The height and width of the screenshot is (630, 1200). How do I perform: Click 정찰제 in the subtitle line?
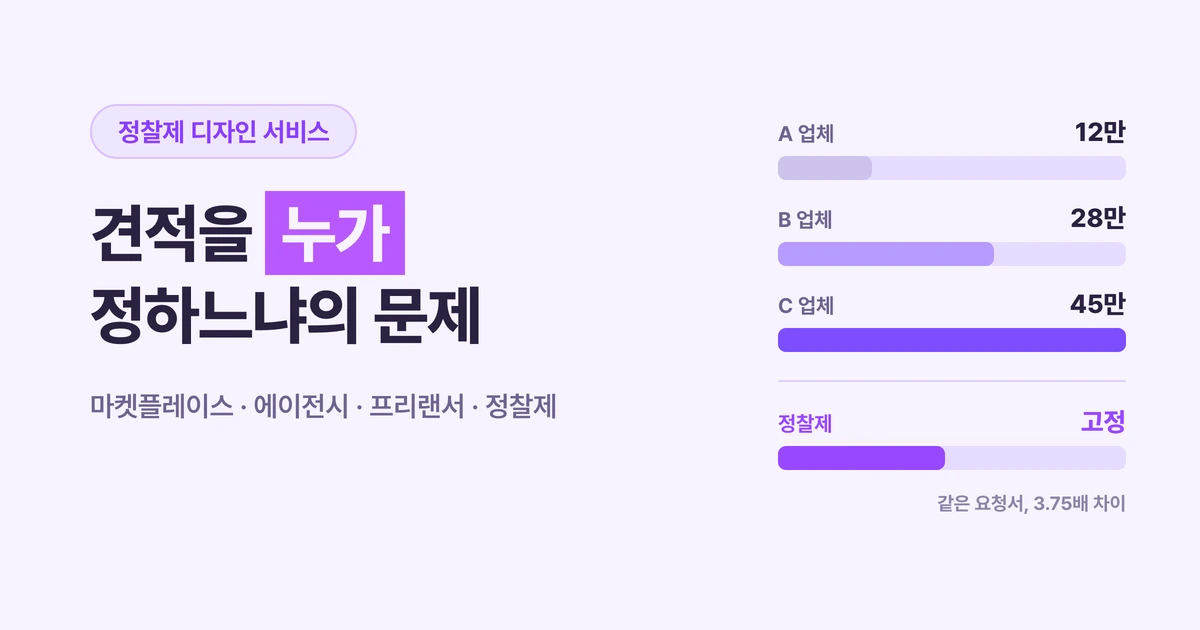point(520,407)
